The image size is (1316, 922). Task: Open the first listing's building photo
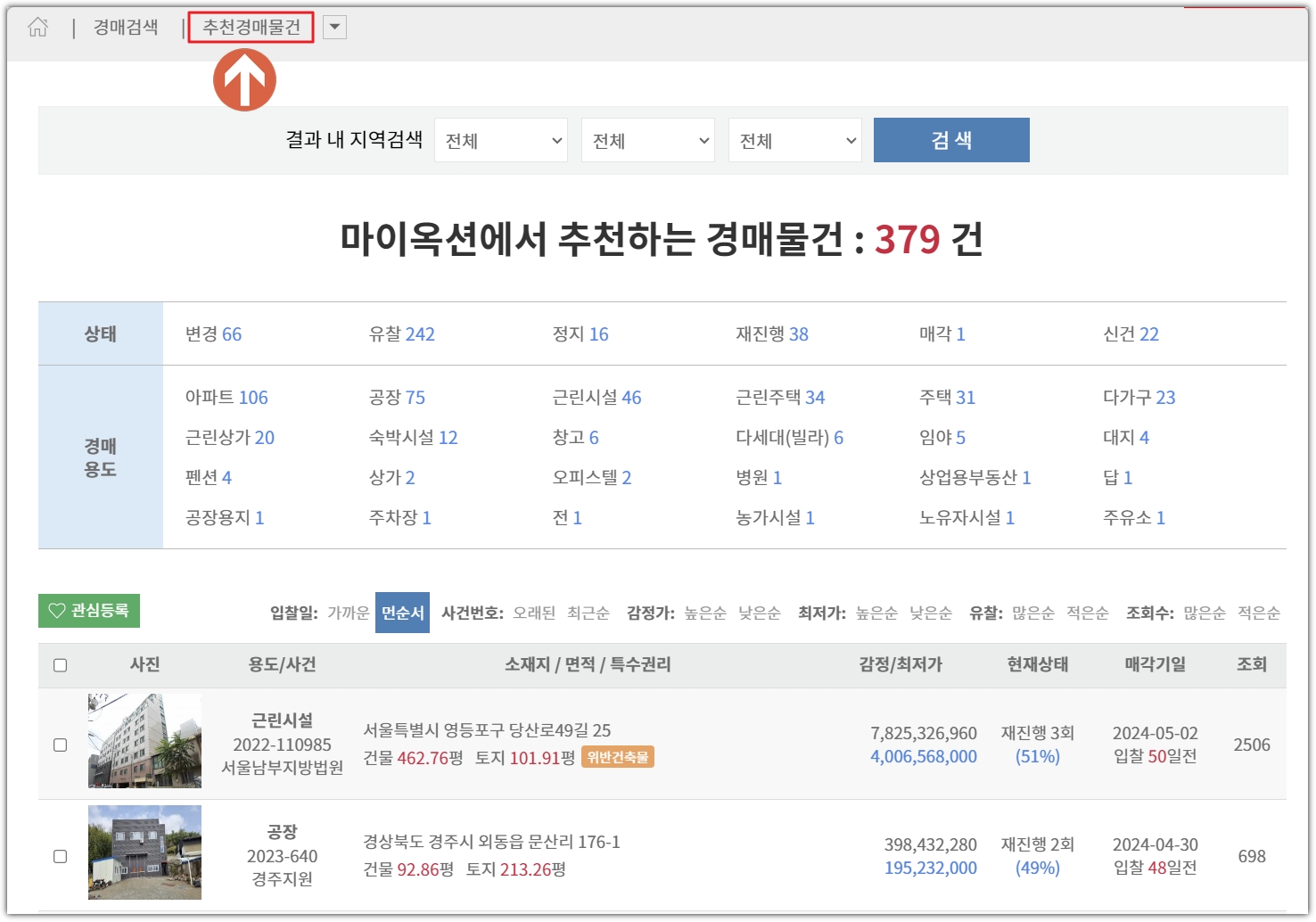pyautogui.click(x=144, y=741)
